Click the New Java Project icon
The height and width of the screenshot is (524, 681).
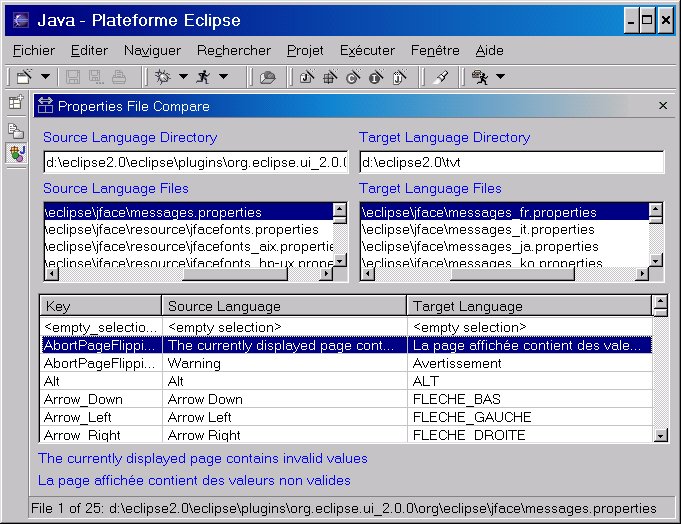[x=307, y=77]
